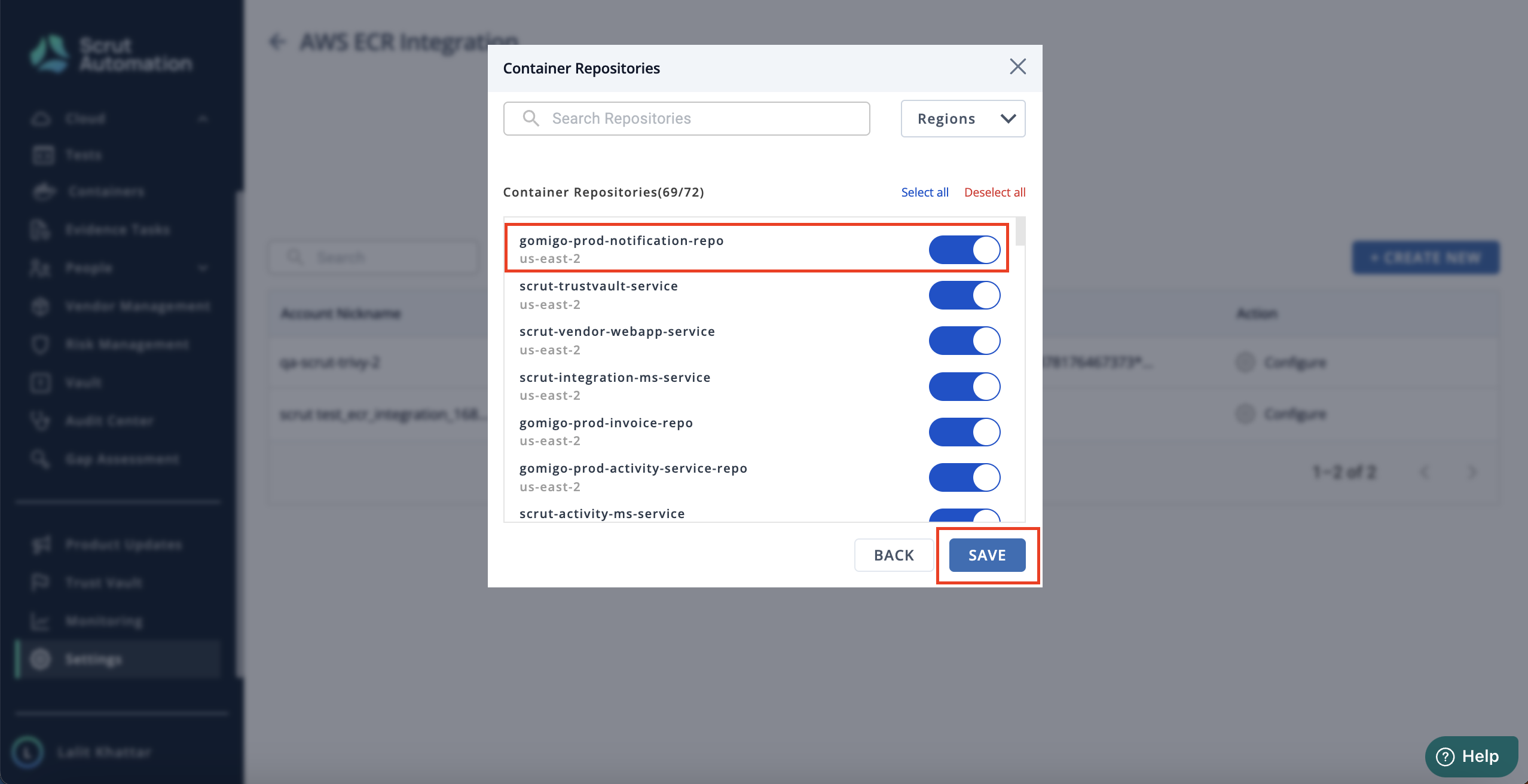Close the Container Repositories dialog
1528x784 pixels.
pos(1017,67)
